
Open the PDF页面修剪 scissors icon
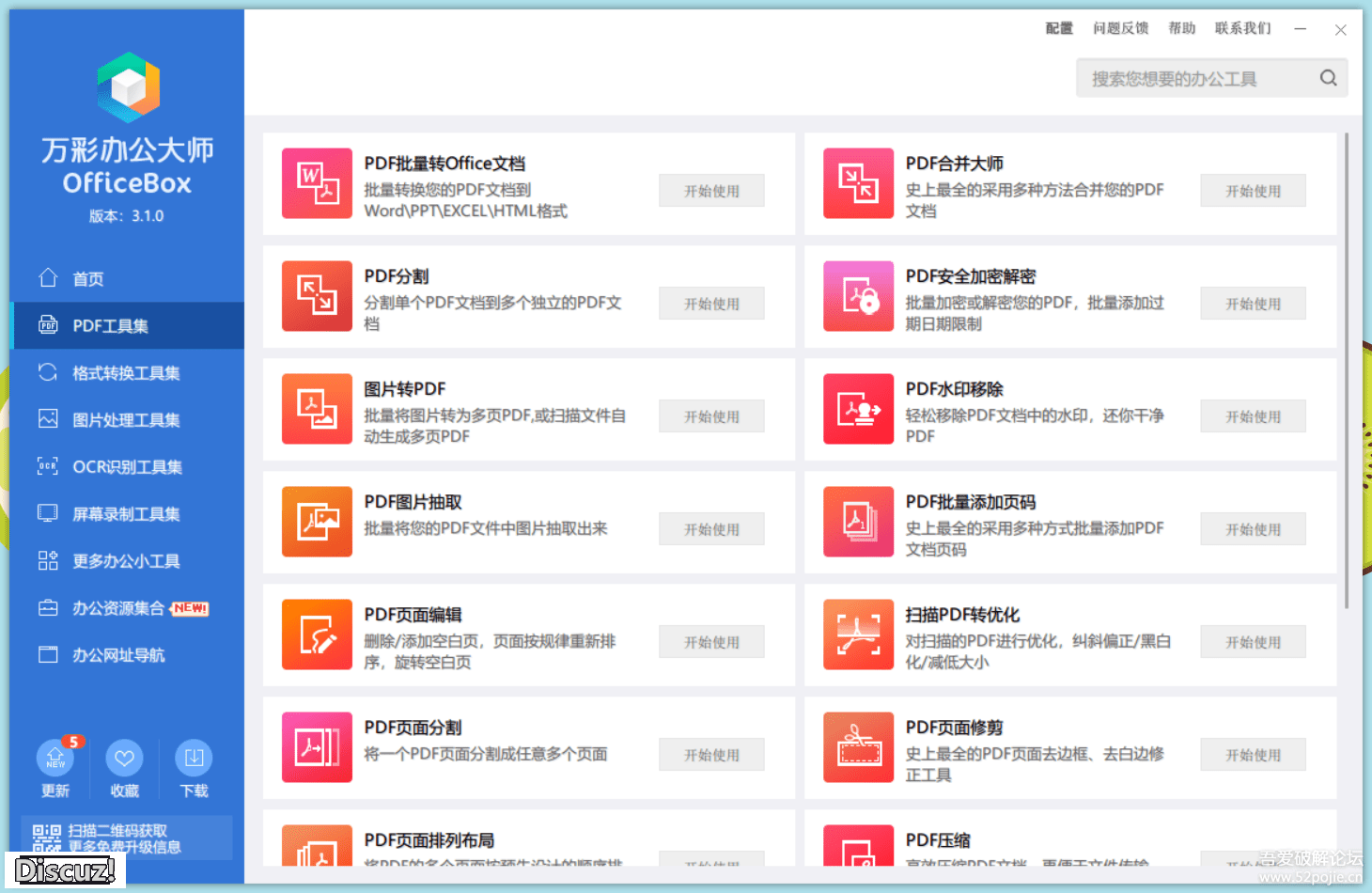[858, 747]
